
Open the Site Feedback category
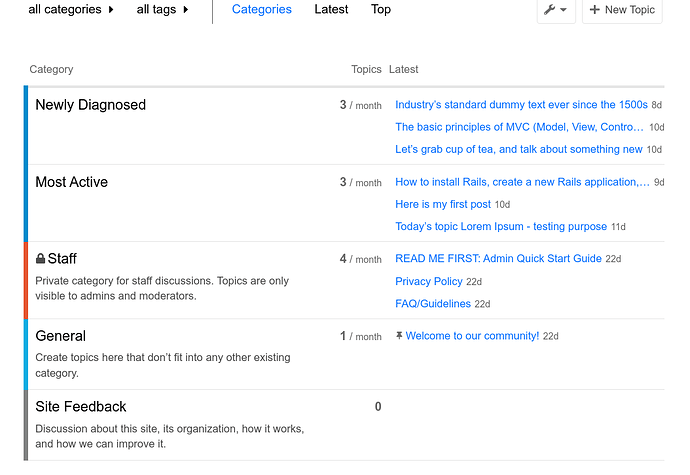pos(81,406)
